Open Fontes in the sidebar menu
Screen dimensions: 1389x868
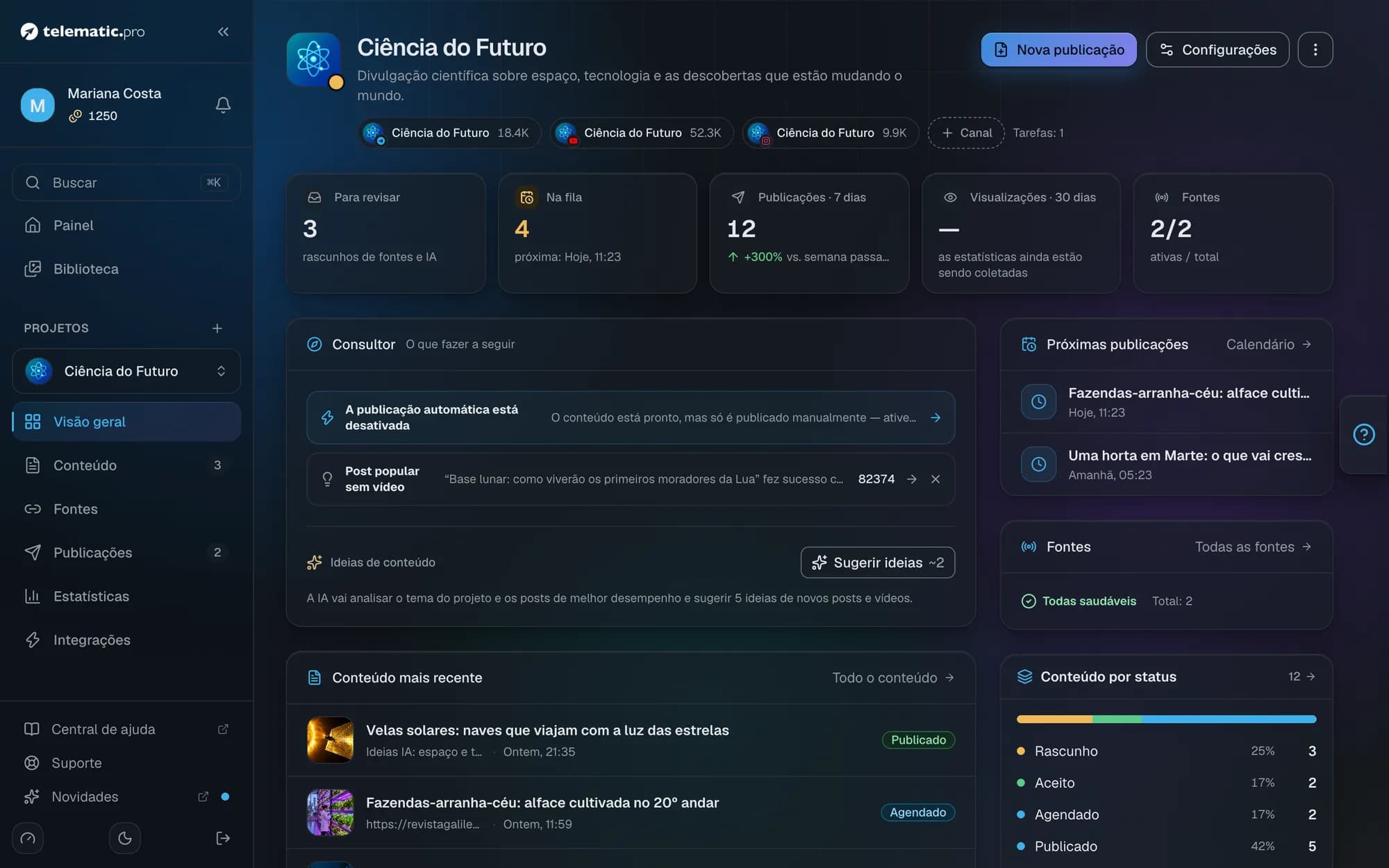pos(126,509)
